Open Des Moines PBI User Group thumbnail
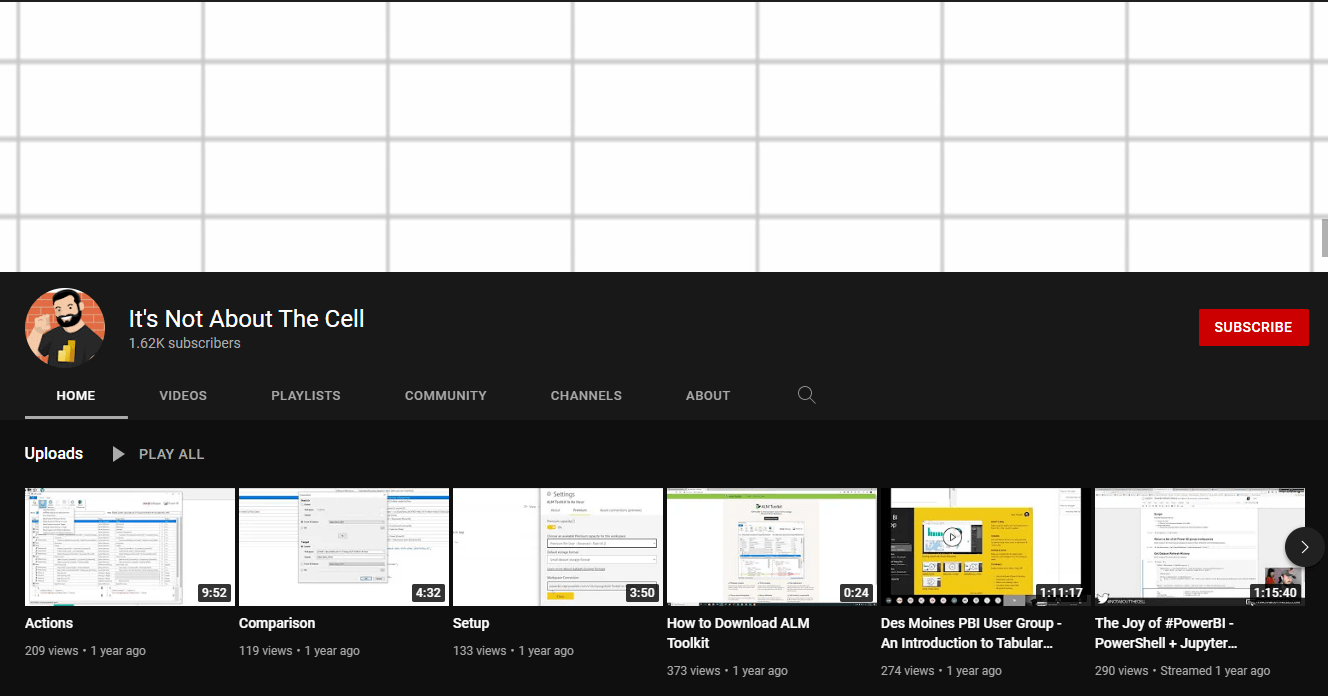This screenshot has width=1328, height=696. (986, 547)
